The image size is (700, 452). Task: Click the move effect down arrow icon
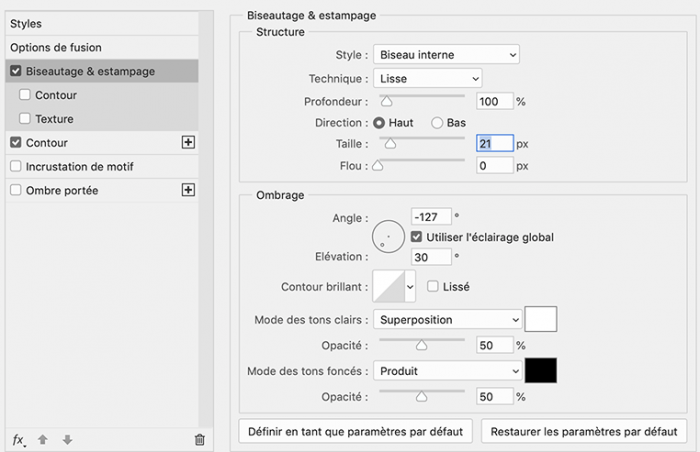coord(67,439)
